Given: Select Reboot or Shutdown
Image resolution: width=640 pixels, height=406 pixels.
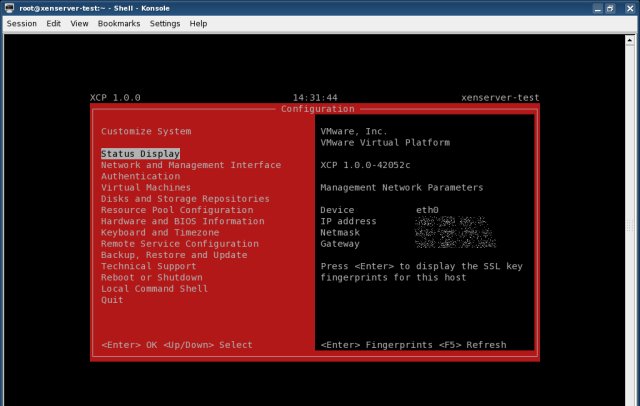Looking at the screenshot, I should click(151, 277).
